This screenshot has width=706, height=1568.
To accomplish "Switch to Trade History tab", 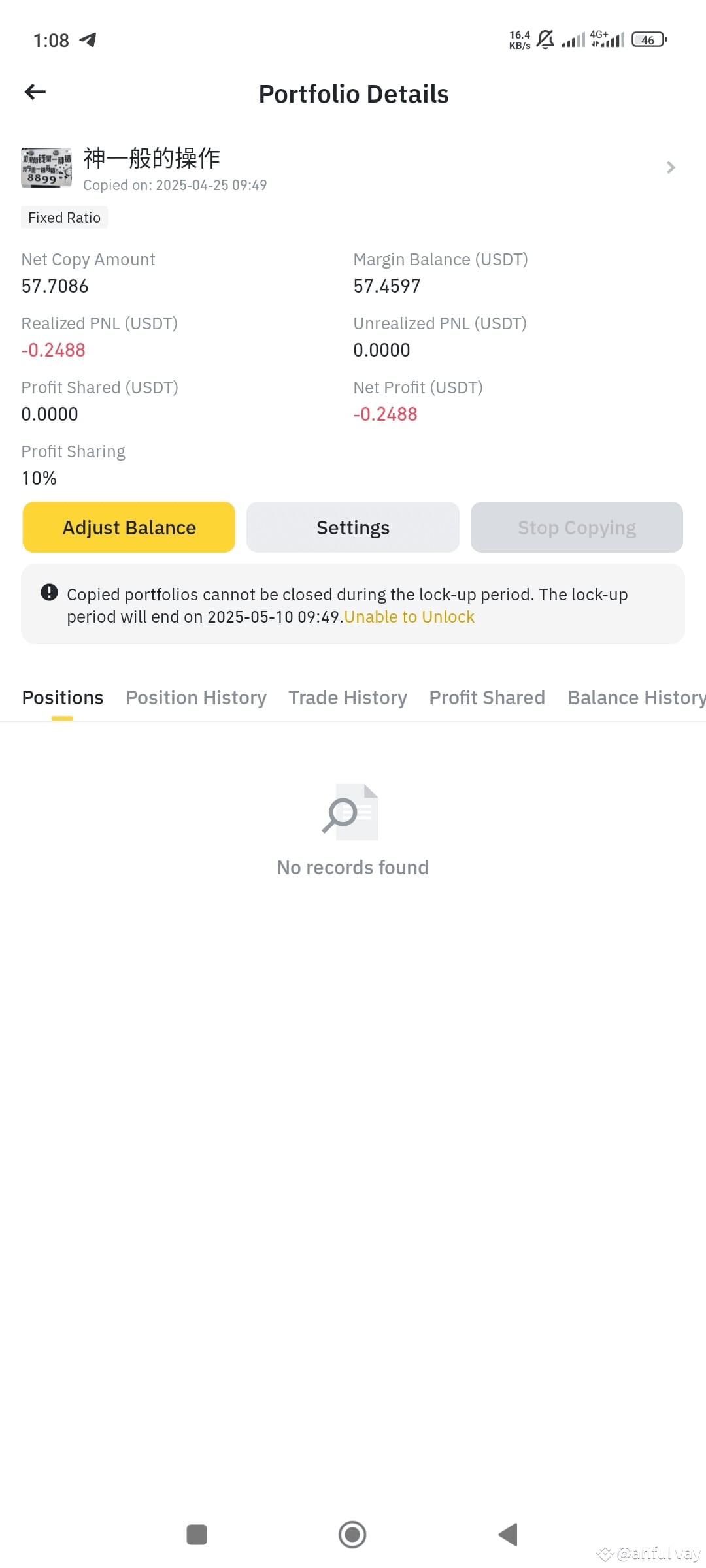I will [x=348, y=698].
